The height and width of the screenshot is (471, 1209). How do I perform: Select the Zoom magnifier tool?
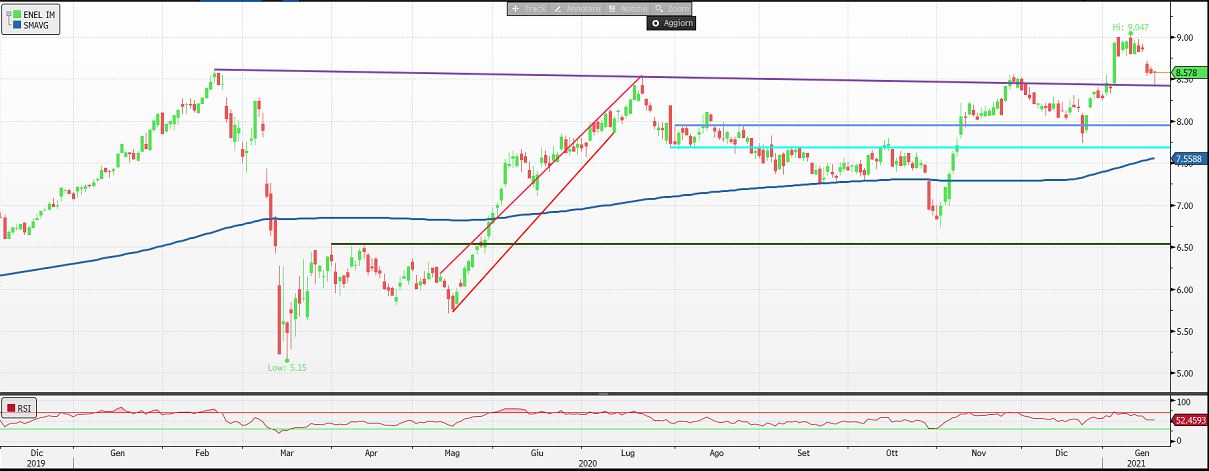tap(673, 8)
